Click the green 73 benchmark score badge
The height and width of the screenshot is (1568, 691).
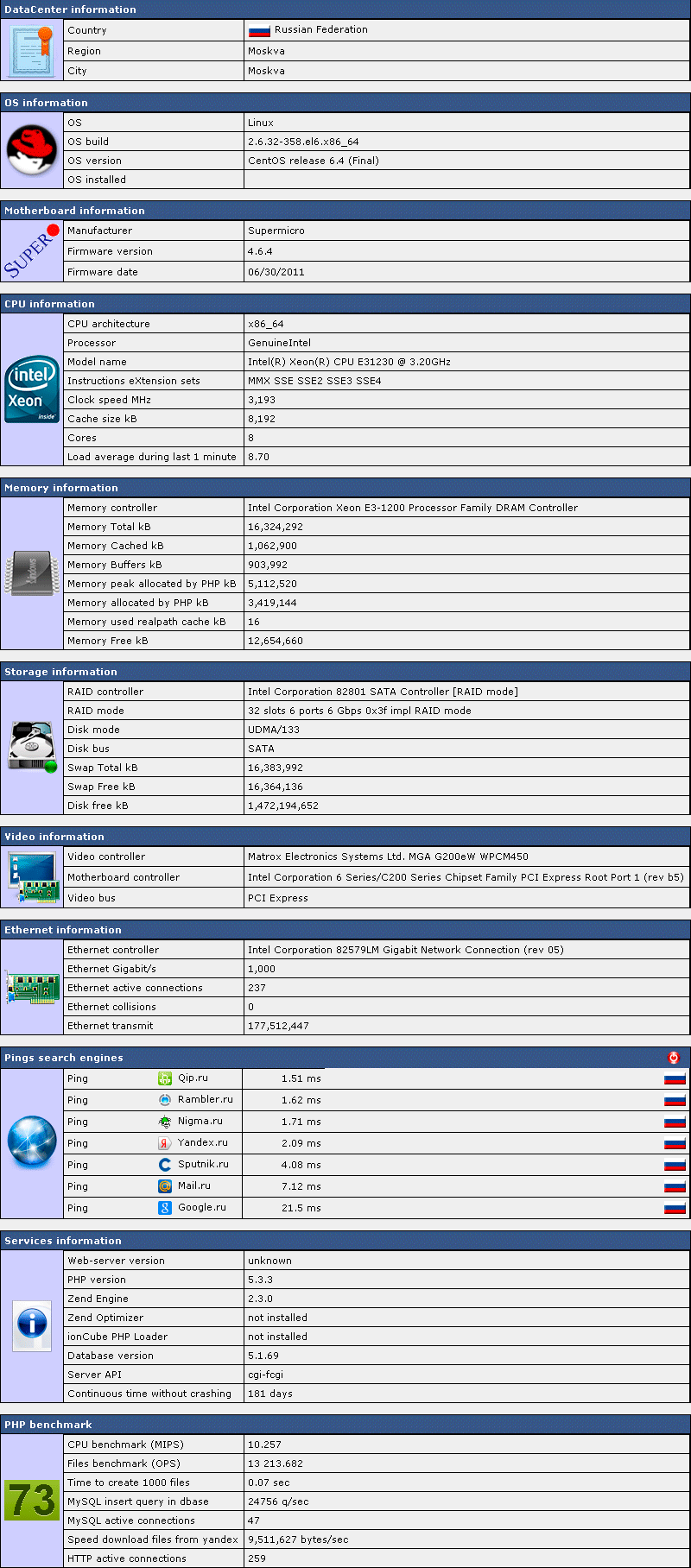coord(32,1500)
